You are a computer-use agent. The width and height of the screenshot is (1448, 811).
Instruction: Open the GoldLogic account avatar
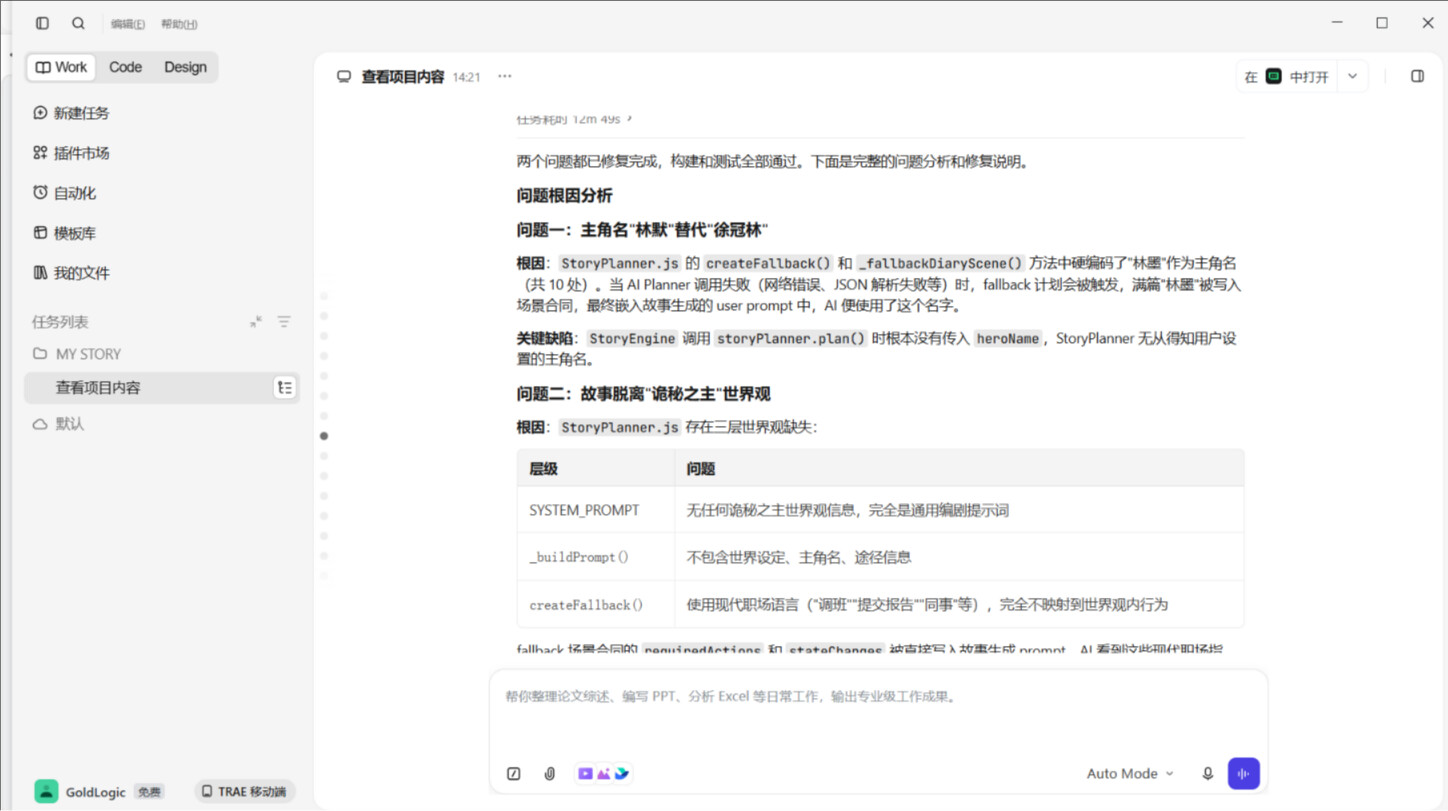coord(46,791)
